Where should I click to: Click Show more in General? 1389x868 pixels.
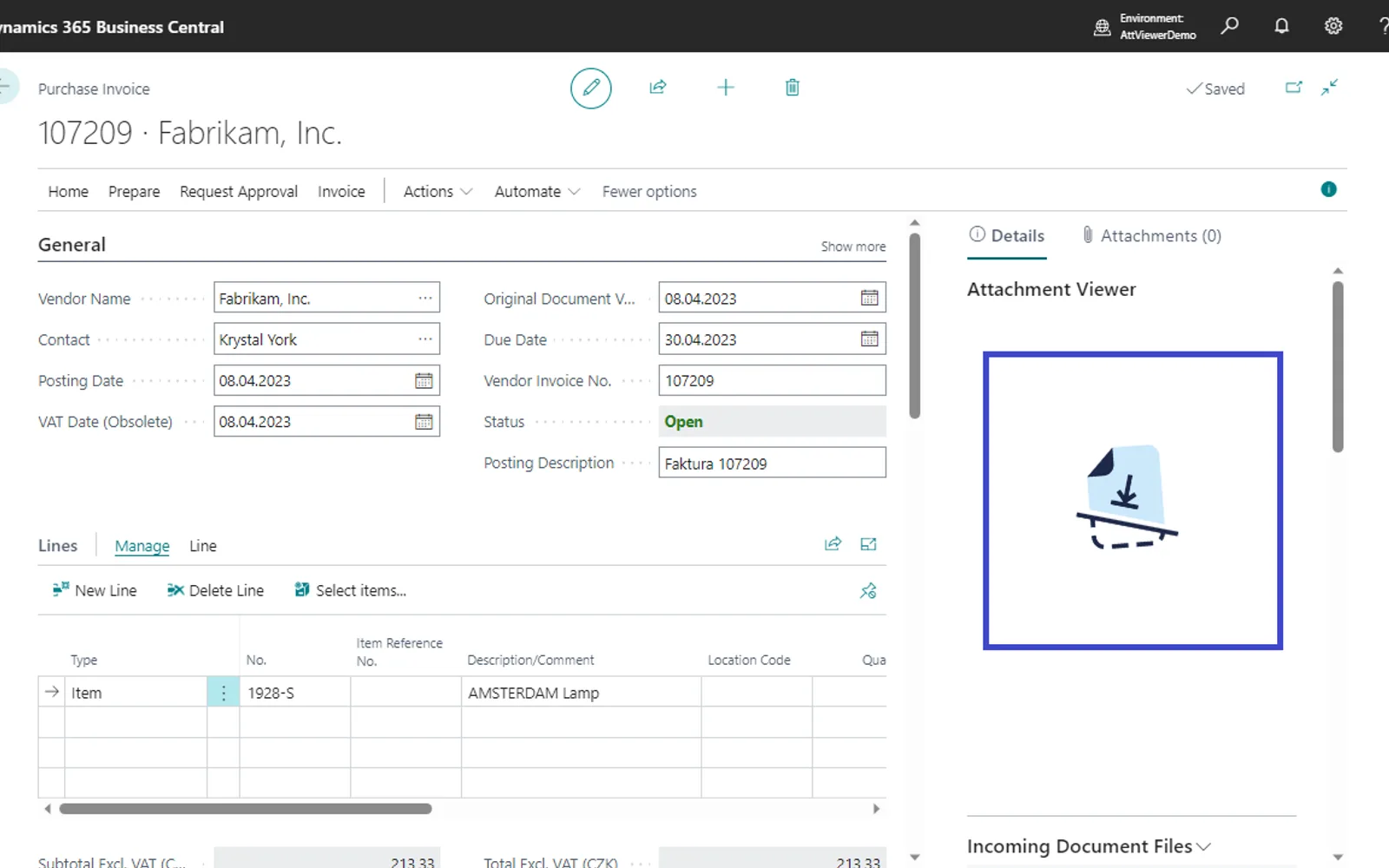853,247
